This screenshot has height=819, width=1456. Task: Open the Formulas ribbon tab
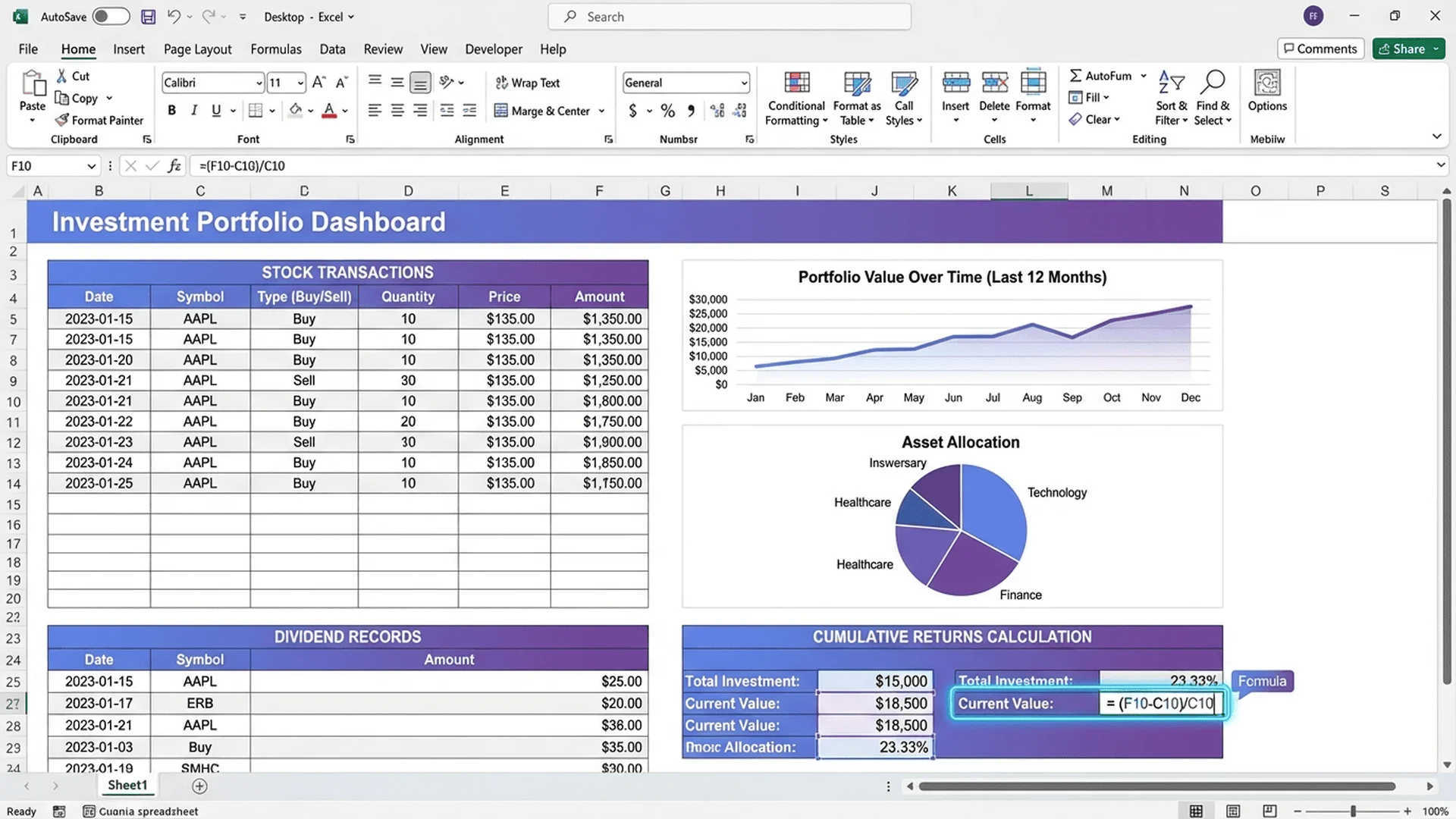pos(276,49)
